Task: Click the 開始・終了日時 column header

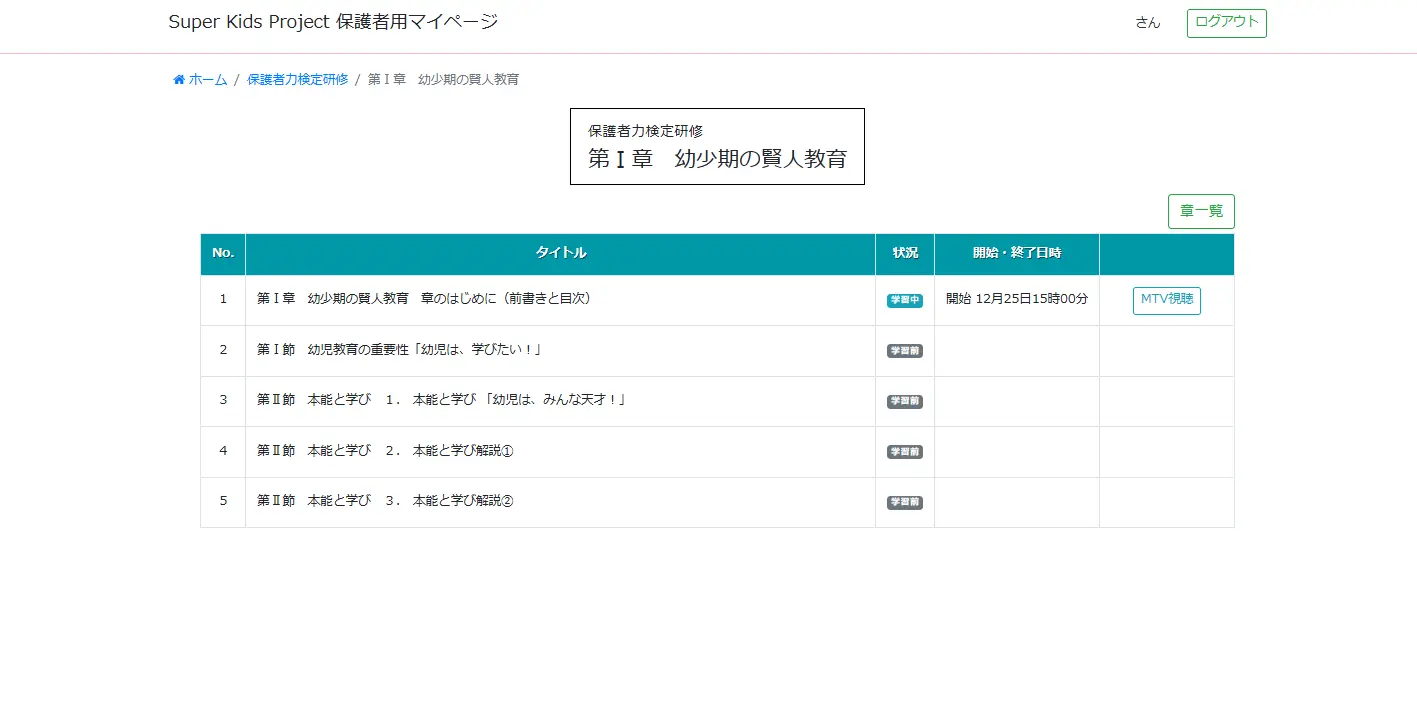Action: pyautogui.click(x=1016, y=254)
